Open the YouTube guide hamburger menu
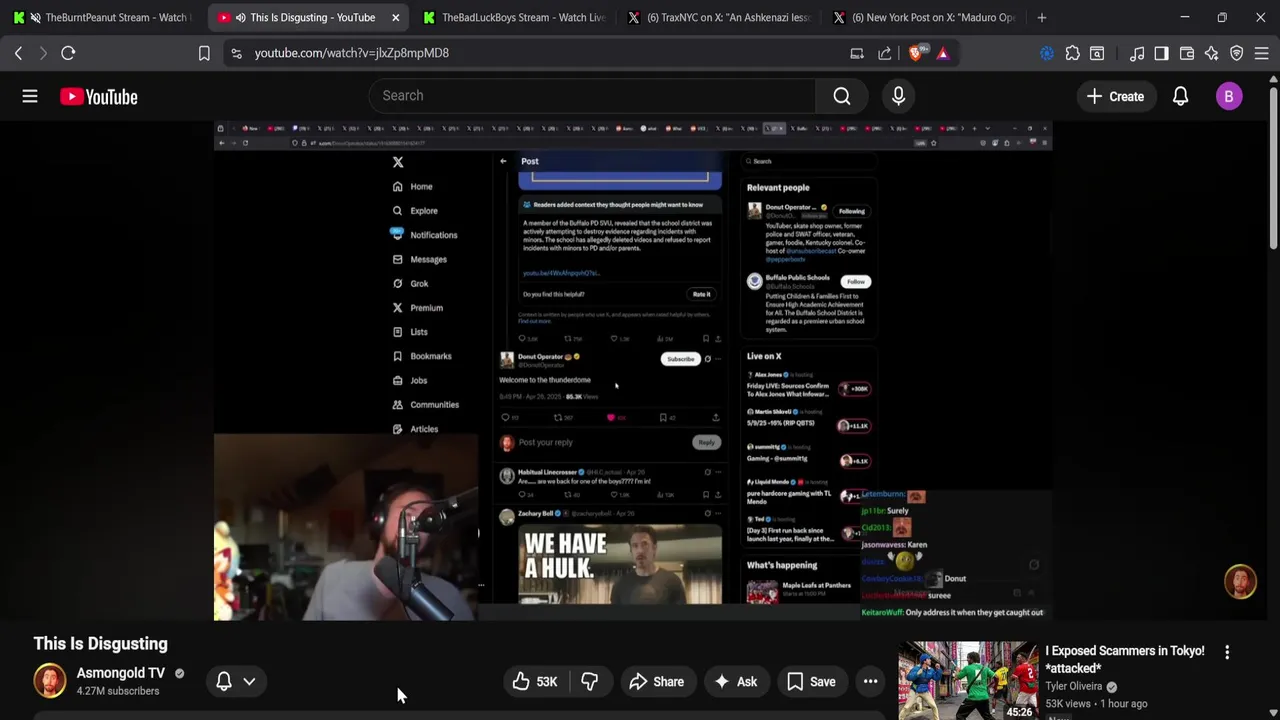 (x=30, y=96)
